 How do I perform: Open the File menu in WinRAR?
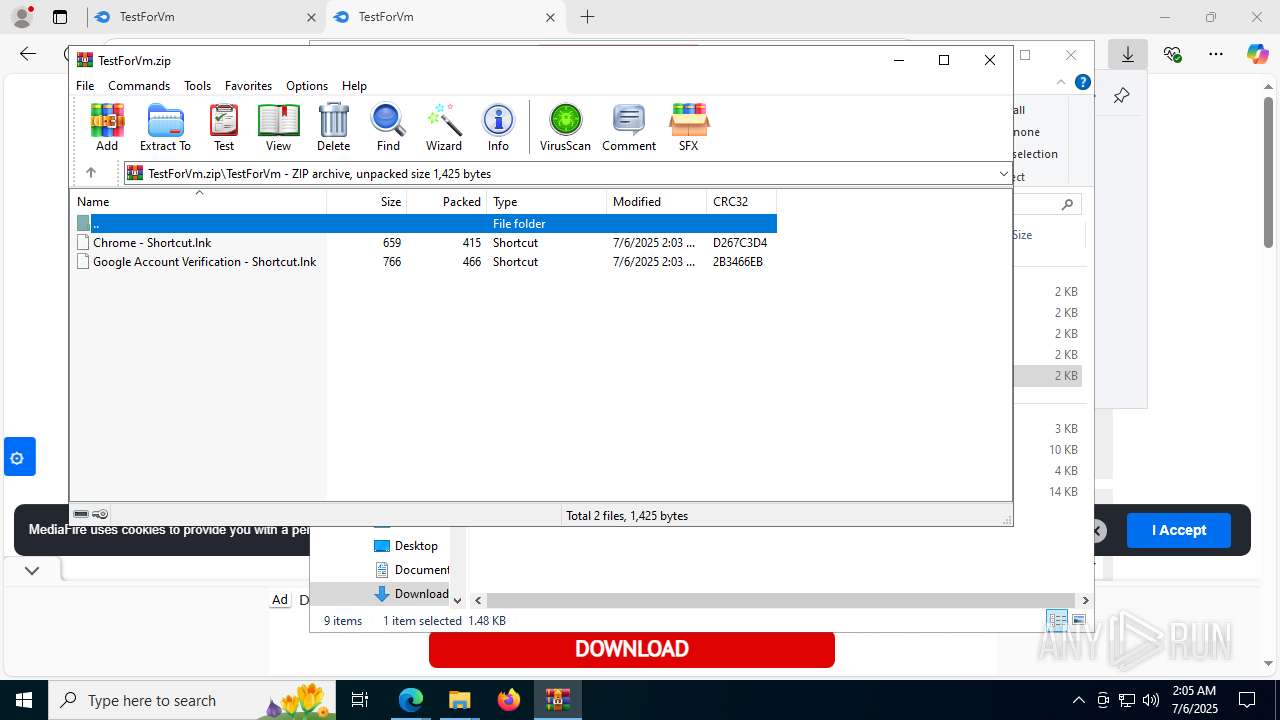[x=85, y=86]
